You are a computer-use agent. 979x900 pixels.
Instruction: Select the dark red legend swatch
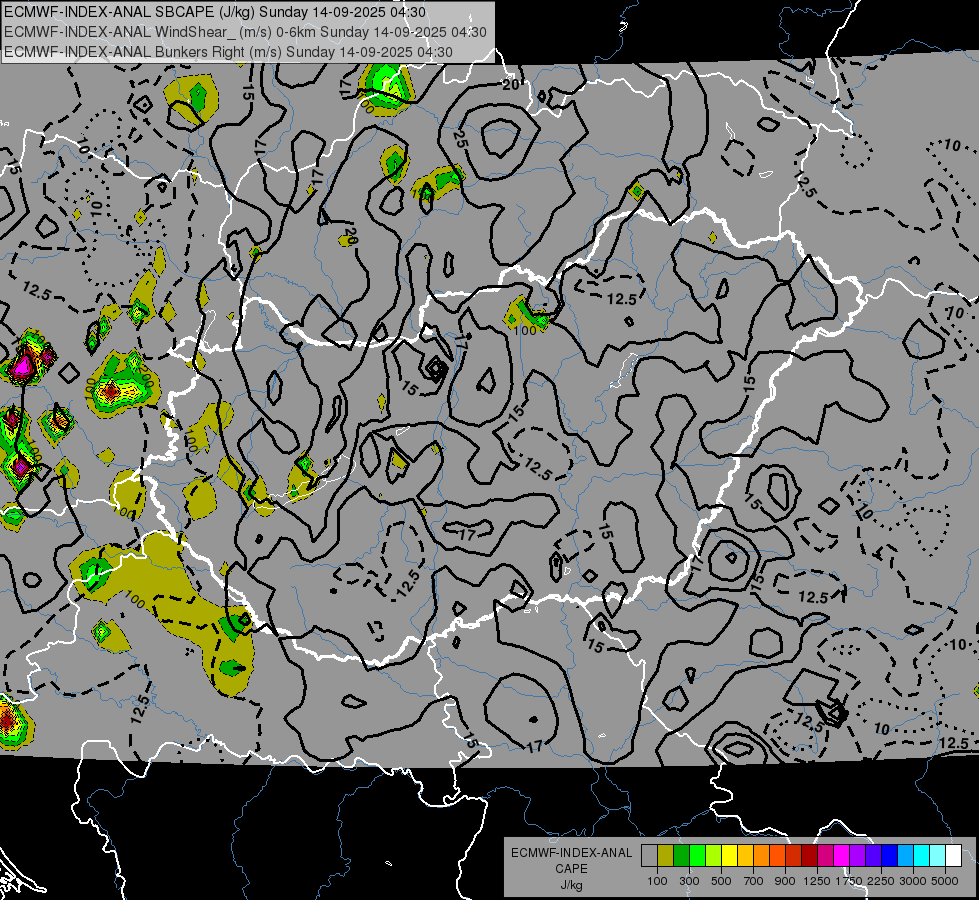(x=809, y=855)
